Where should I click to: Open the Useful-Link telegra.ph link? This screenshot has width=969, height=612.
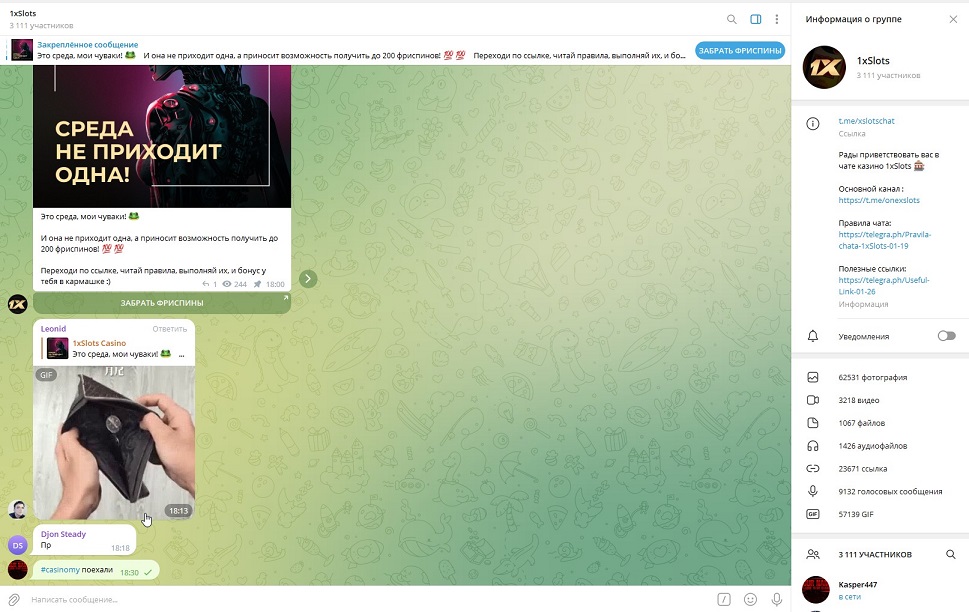click(884, 286)
